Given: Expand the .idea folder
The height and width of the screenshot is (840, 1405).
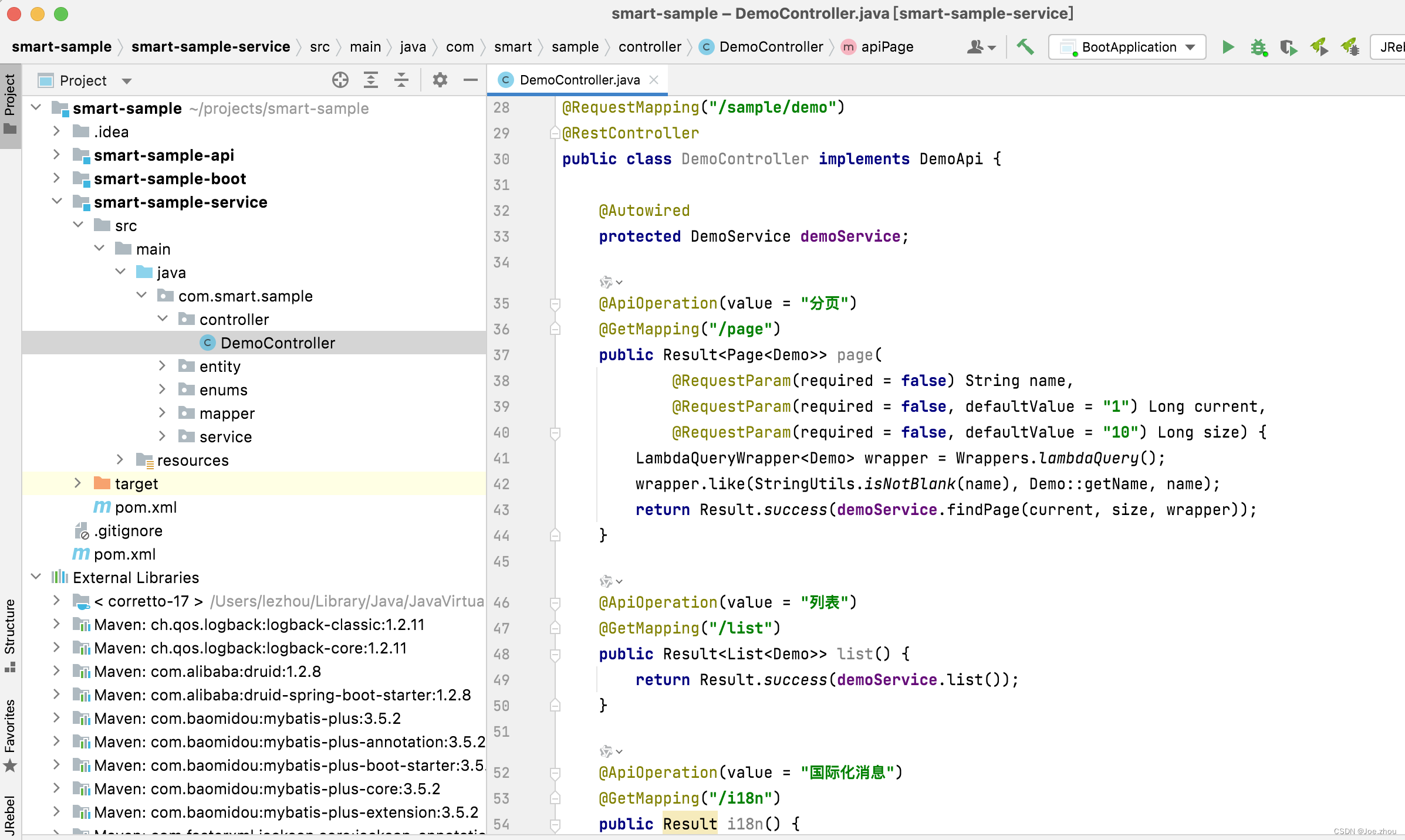Looking at the screenshot, I should (x=56, y=131).
